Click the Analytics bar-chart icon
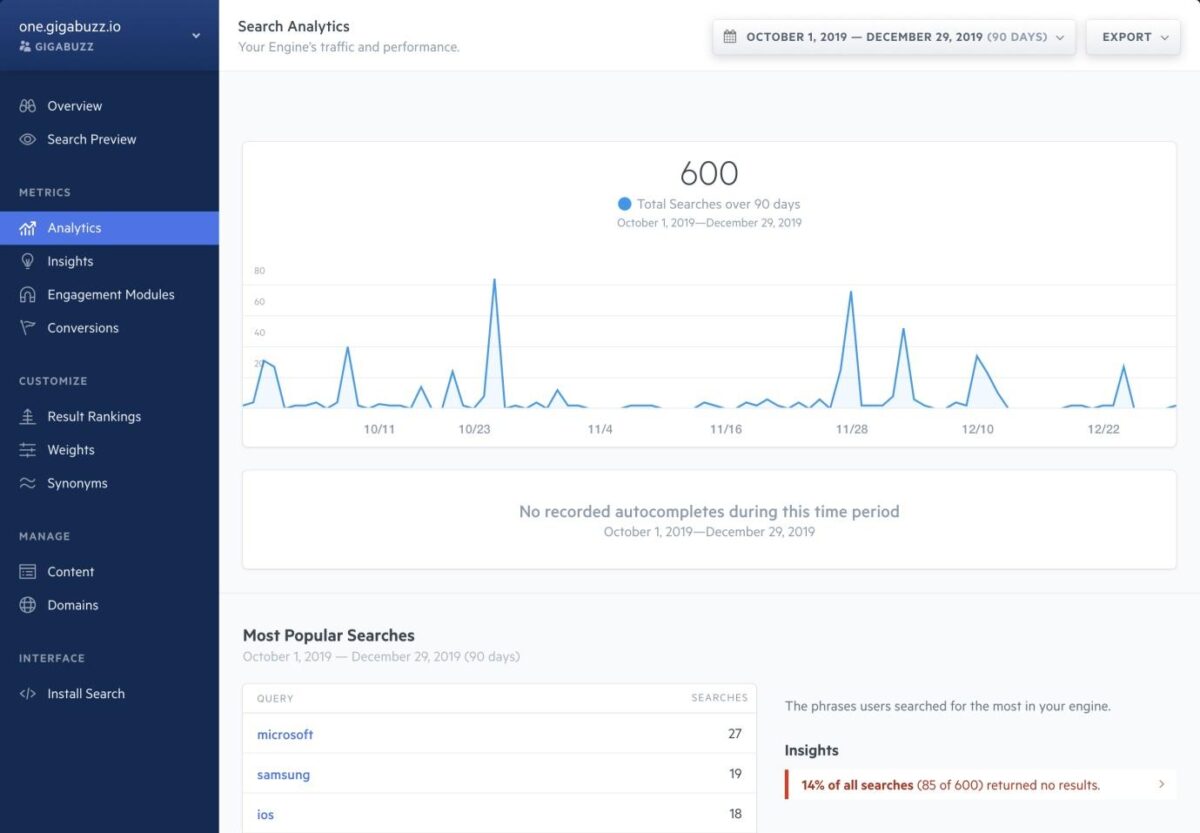This screenshot has width=1200, height=833. click(26, 227)
